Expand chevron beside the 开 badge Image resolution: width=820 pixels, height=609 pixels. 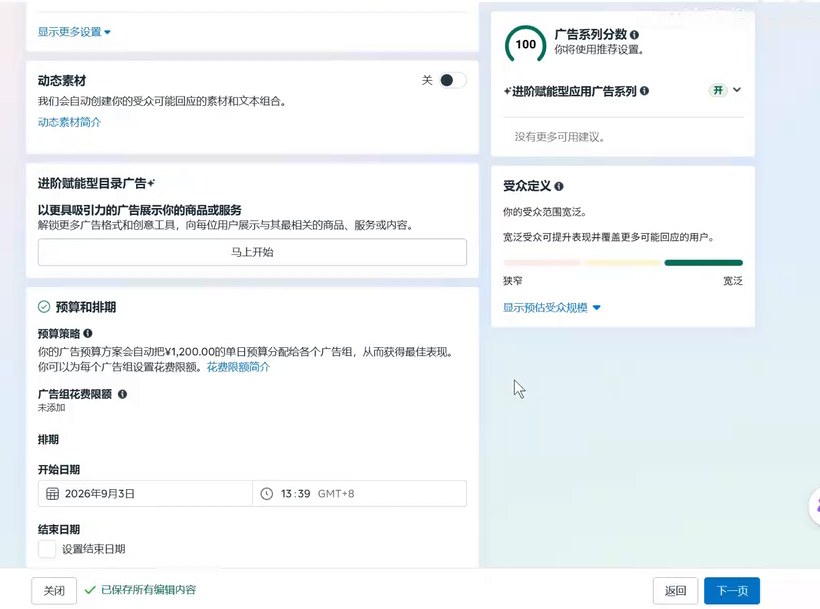[737, 90]
